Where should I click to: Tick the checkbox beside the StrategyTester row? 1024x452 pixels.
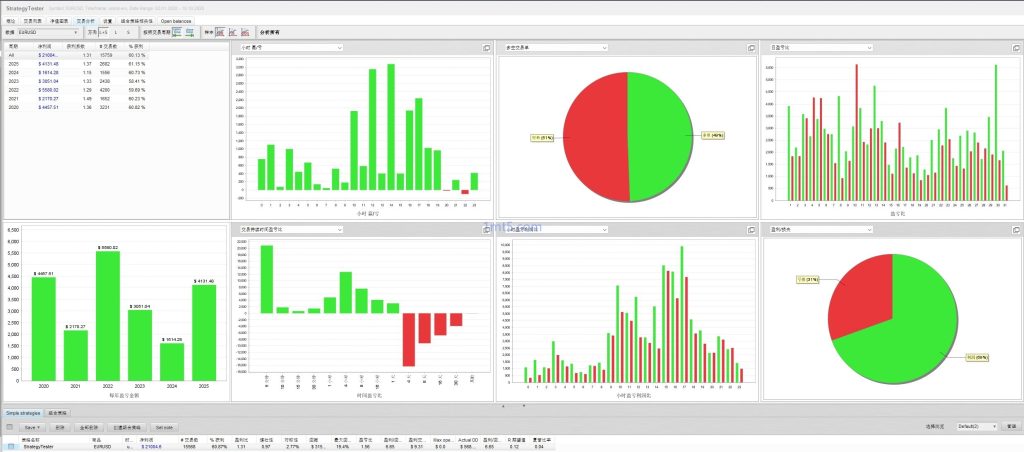click(11, 446)
